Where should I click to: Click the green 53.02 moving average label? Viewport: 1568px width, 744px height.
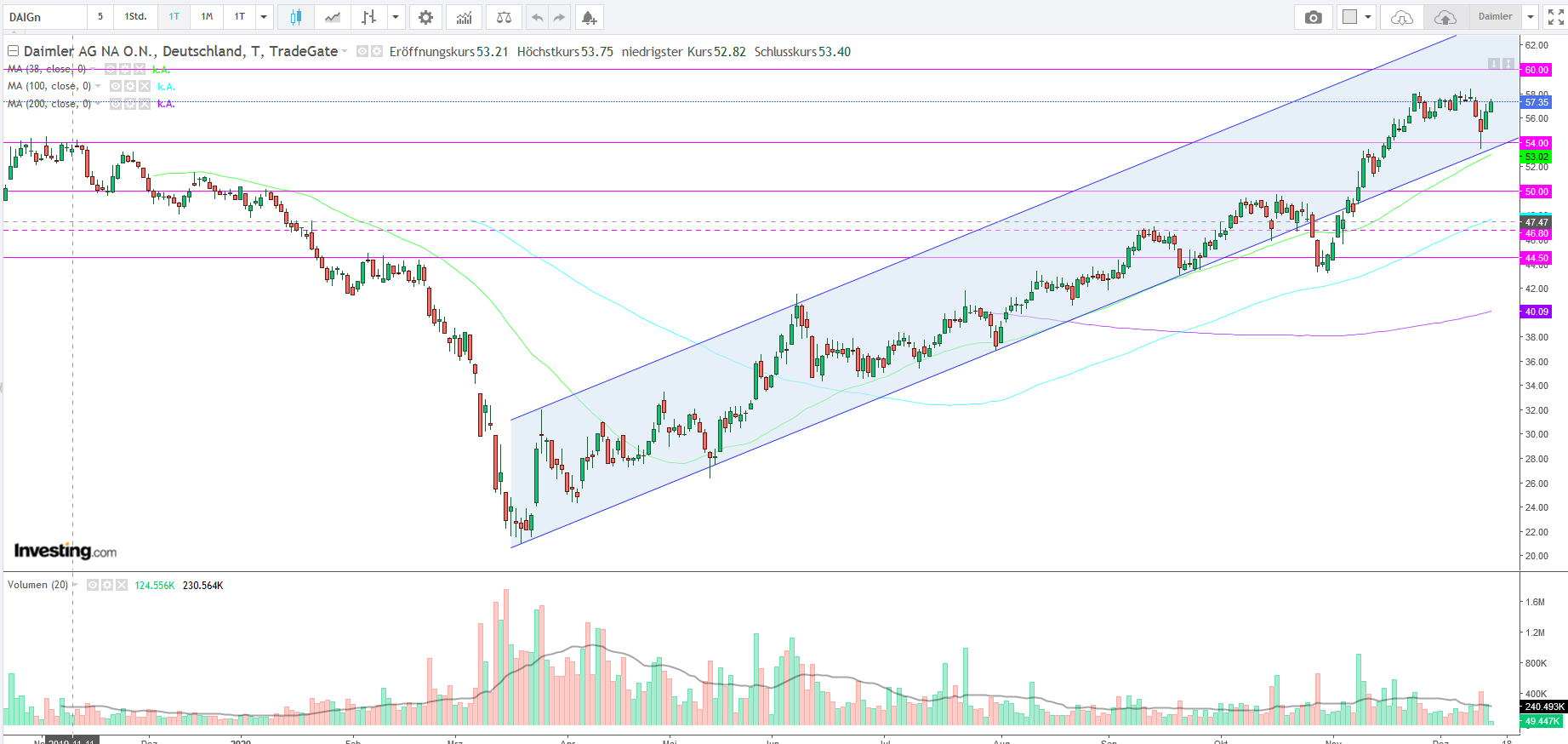tap(1537, 157)
